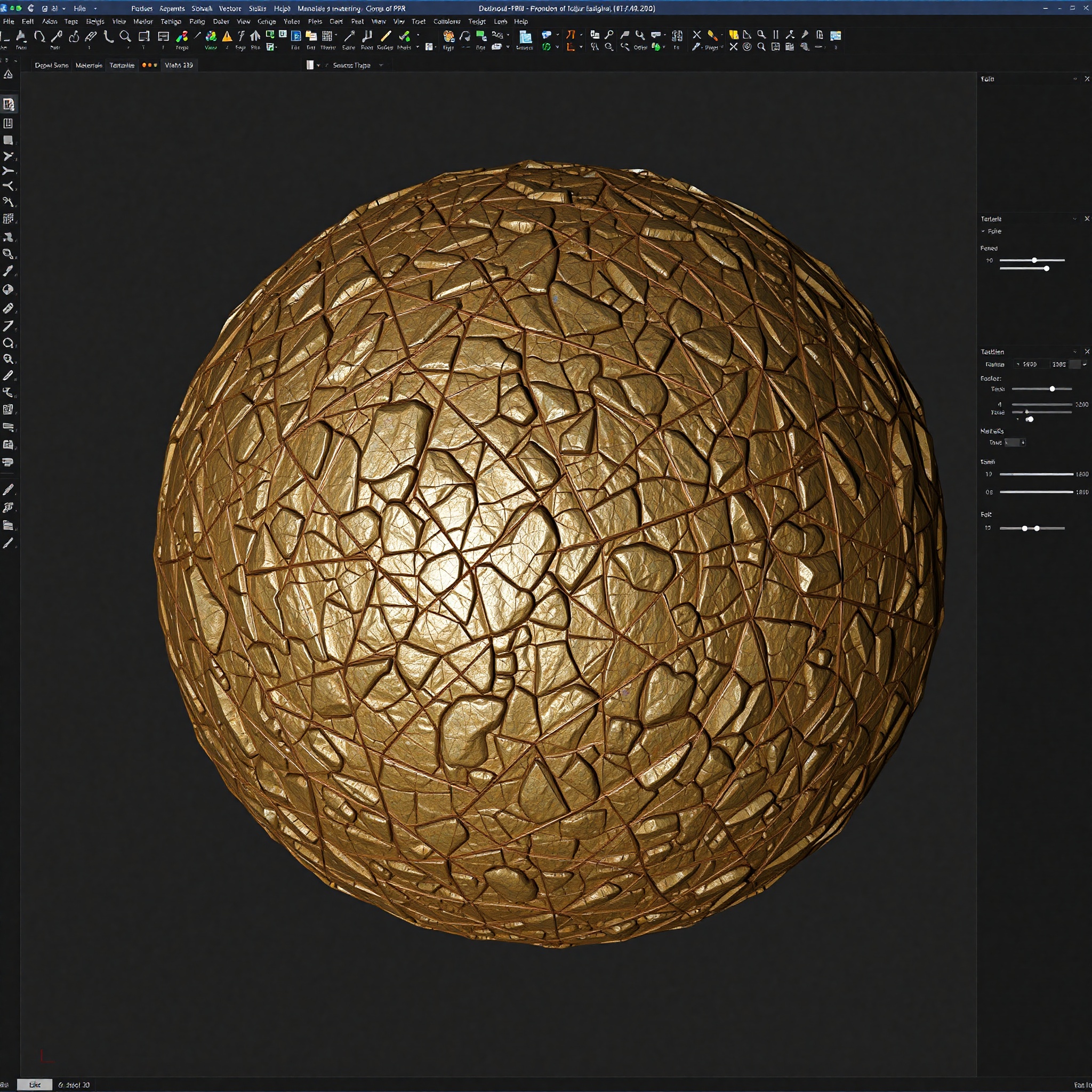
Task: Close the Textures panel with its X button
Action: click(x=1086, y=219)
